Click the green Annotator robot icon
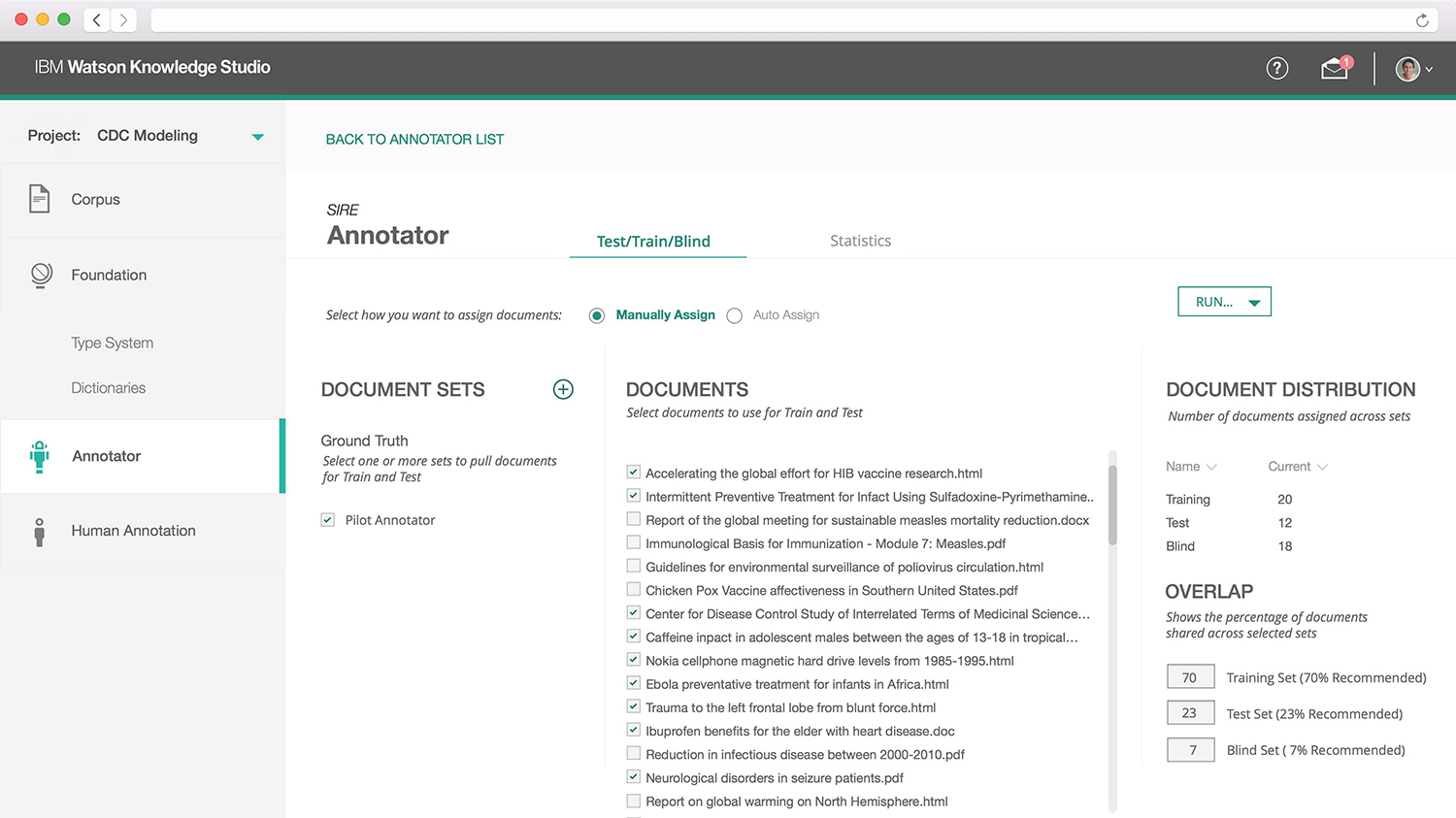 pyautogui.click(x=39, y=456)
